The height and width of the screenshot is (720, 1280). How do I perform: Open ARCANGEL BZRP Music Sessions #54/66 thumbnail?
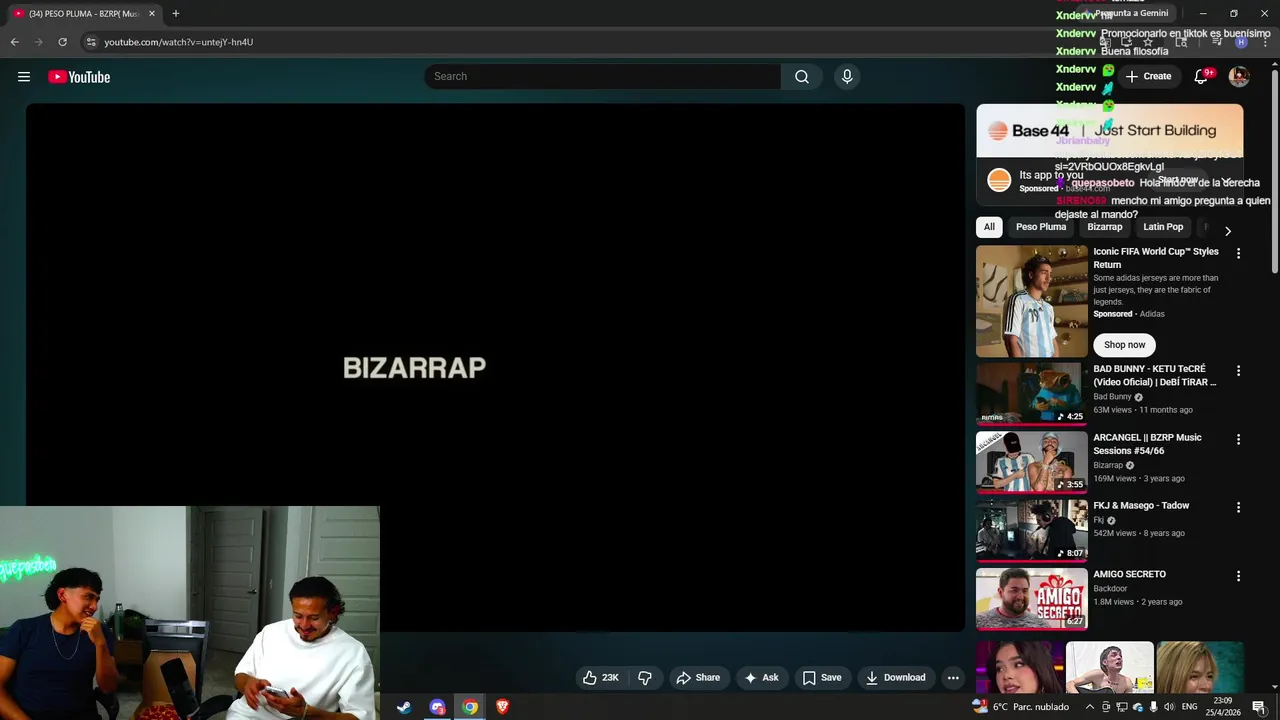point(1032,462)
